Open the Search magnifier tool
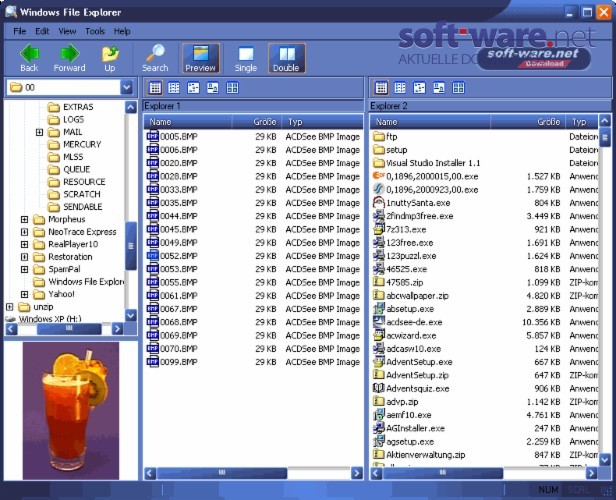The image size is (616, 500). 155,58
